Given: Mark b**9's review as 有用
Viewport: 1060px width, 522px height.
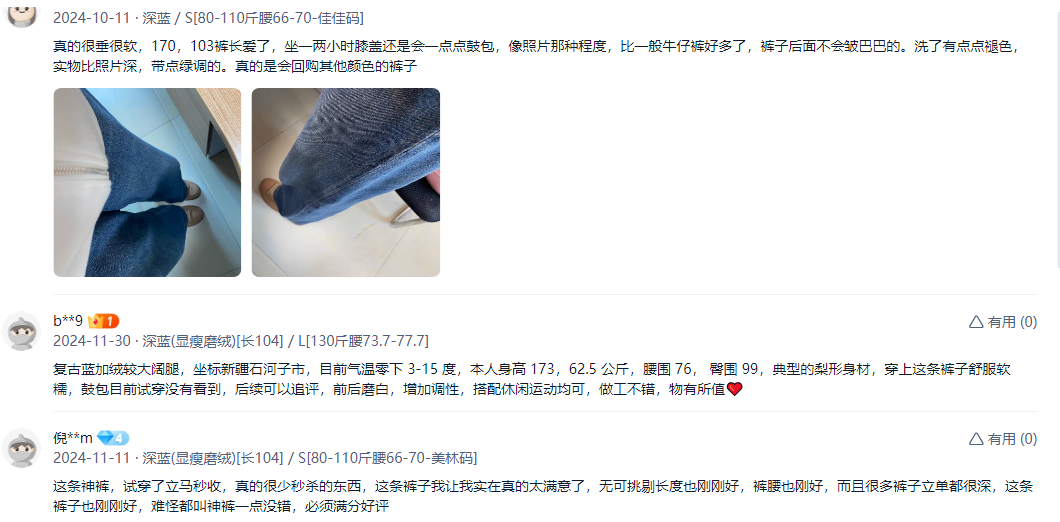Looking at the screenshot, I should (x=1003, y=322).
